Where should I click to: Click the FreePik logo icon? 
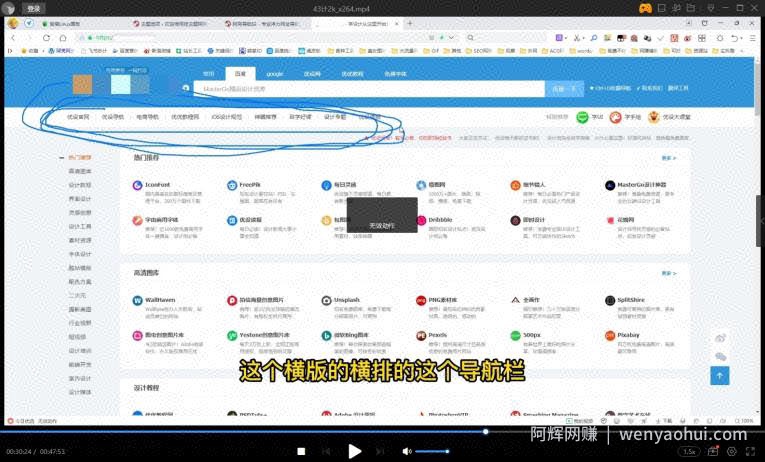coord(232,185)
